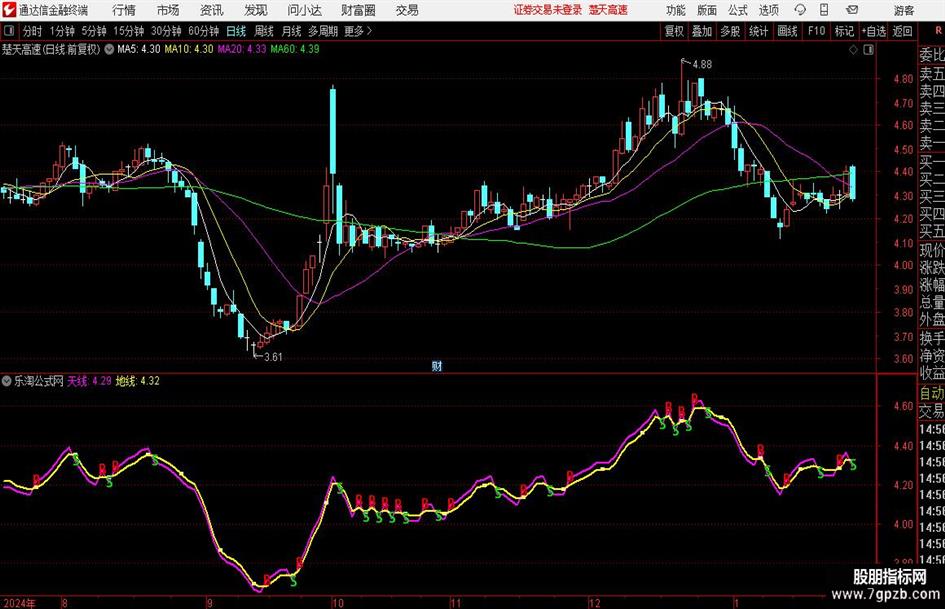Click the MA20: 4.33 indicator label
This screenshot has width=945, height=609.
[x=242, y=49]
